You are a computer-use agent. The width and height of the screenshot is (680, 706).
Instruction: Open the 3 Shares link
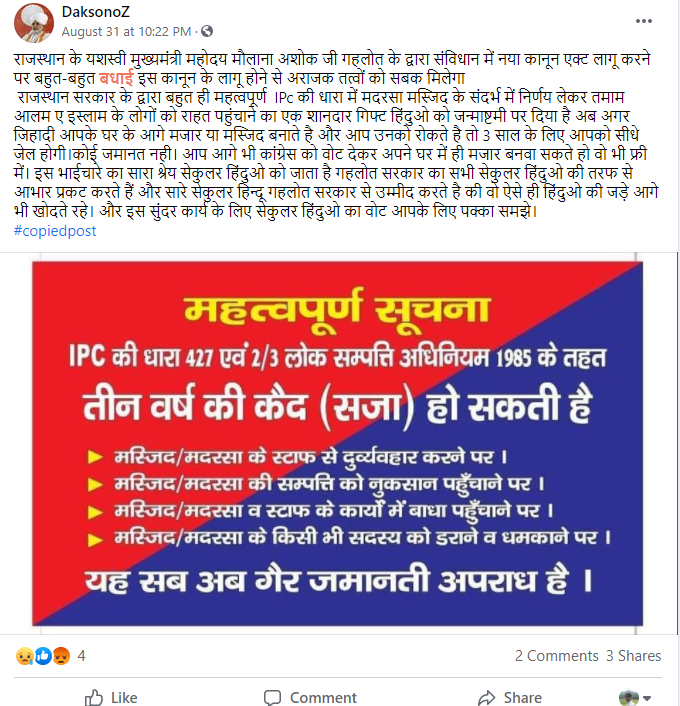pos(634,656)
